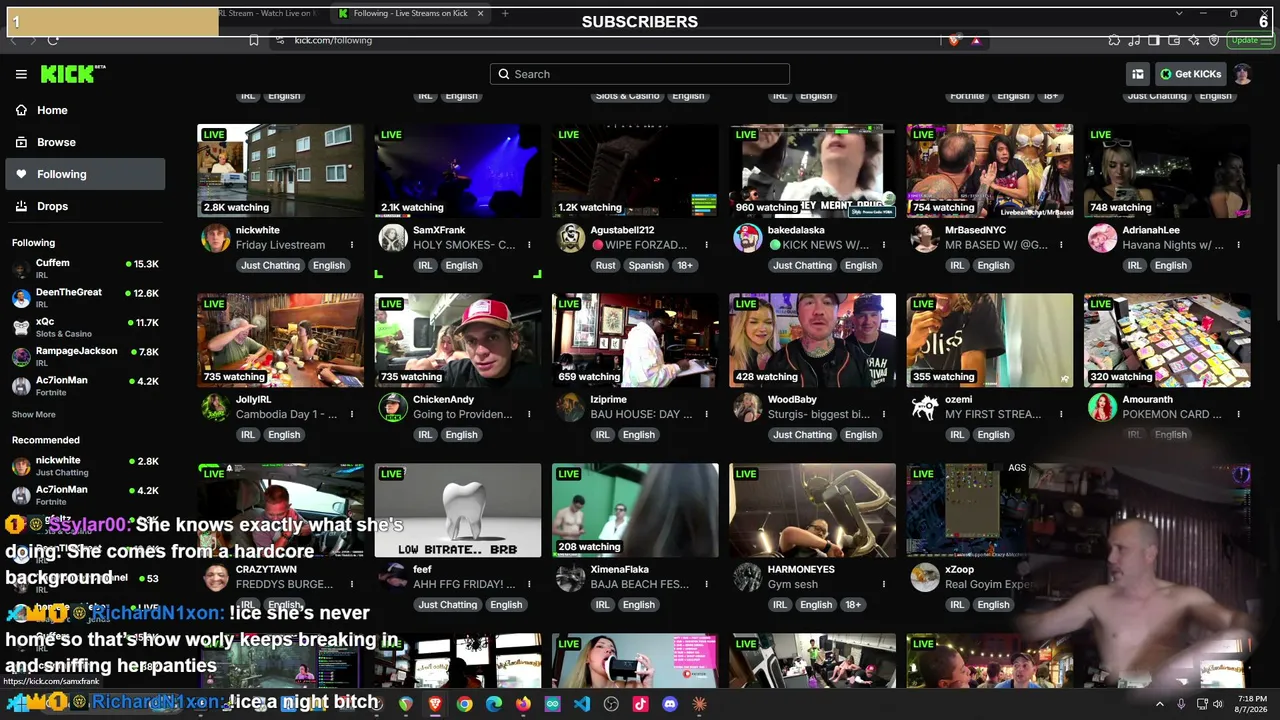Open options menu for Iziprime stream

[706, 414]
